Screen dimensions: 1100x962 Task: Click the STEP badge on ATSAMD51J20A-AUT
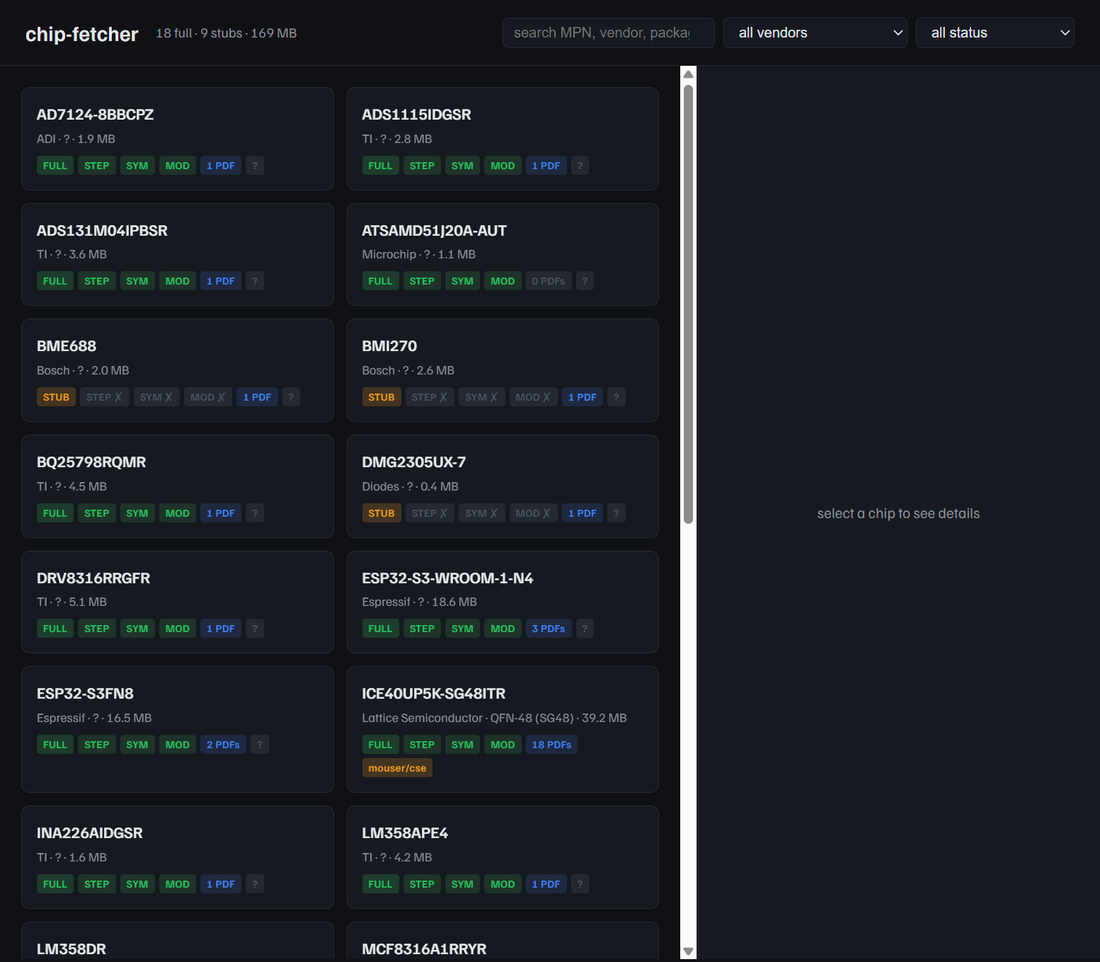422,281
